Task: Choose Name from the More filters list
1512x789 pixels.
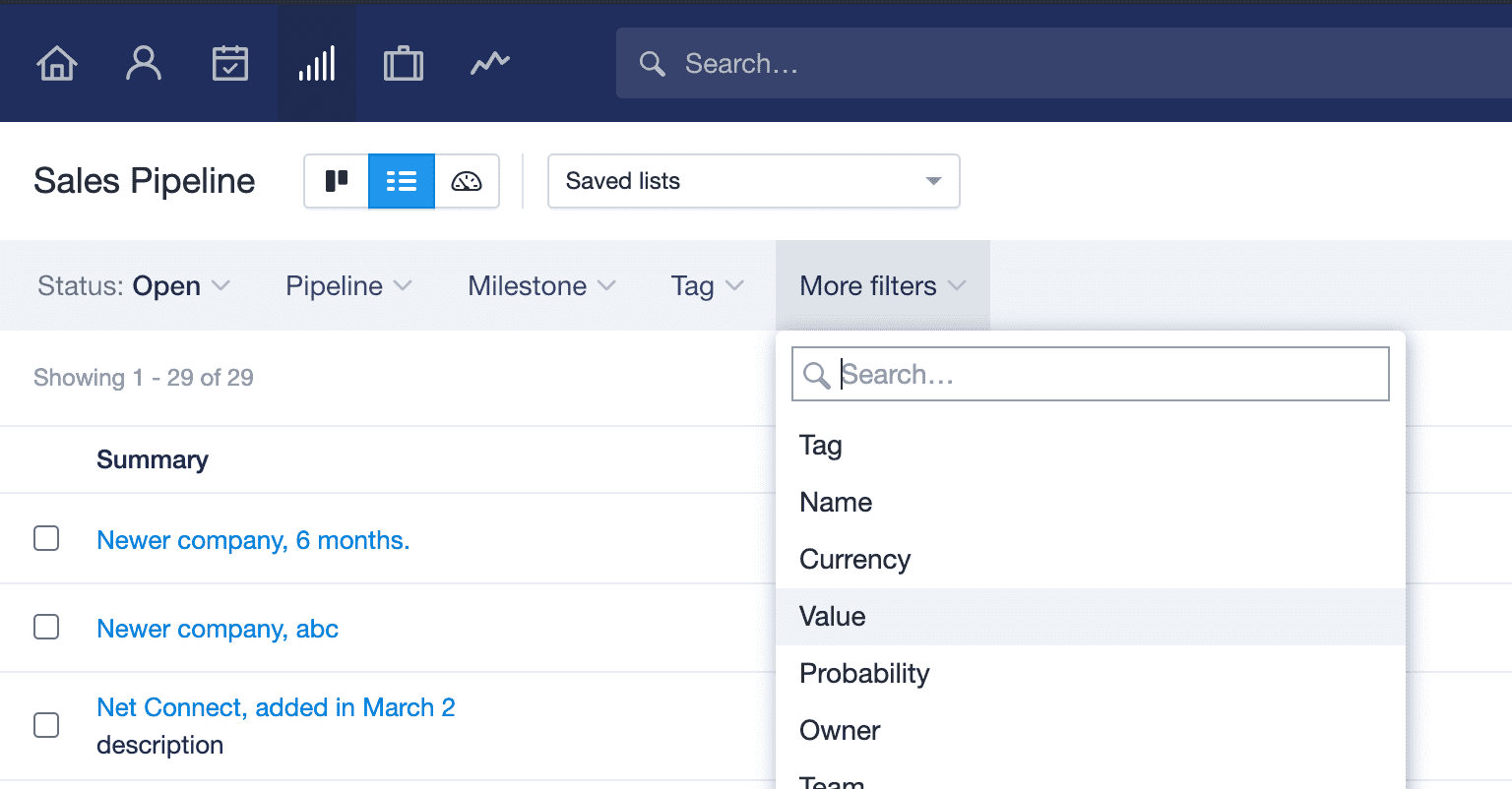Action: (x=1091, y=503)
